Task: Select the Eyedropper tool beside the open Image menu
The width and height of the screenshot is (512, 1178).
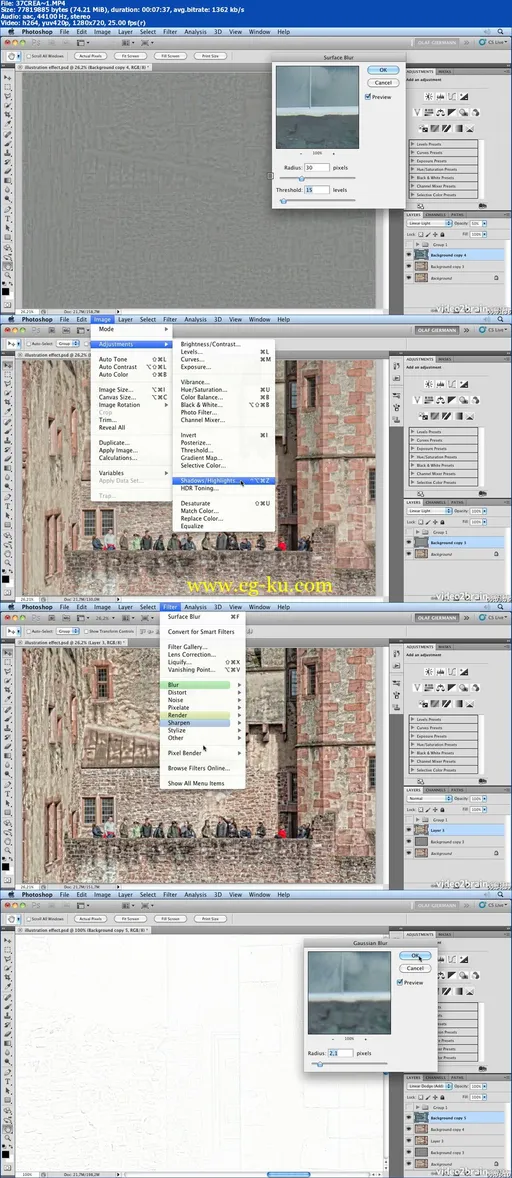Action: click(x=8, y=411)
